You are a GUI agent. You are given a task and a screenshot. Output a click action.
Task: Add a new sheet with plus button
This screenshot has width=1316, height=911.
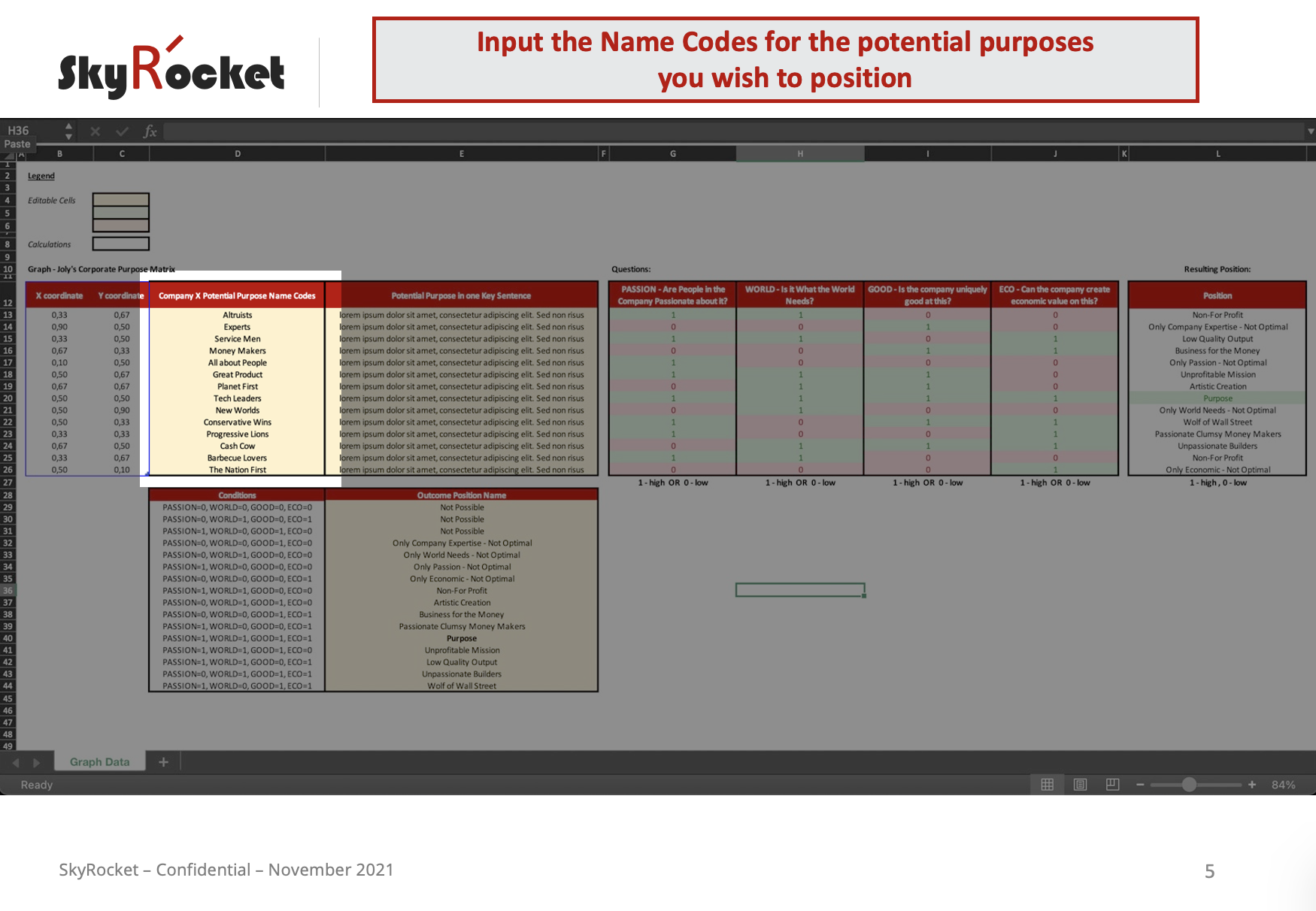click(x=163, y=762)
